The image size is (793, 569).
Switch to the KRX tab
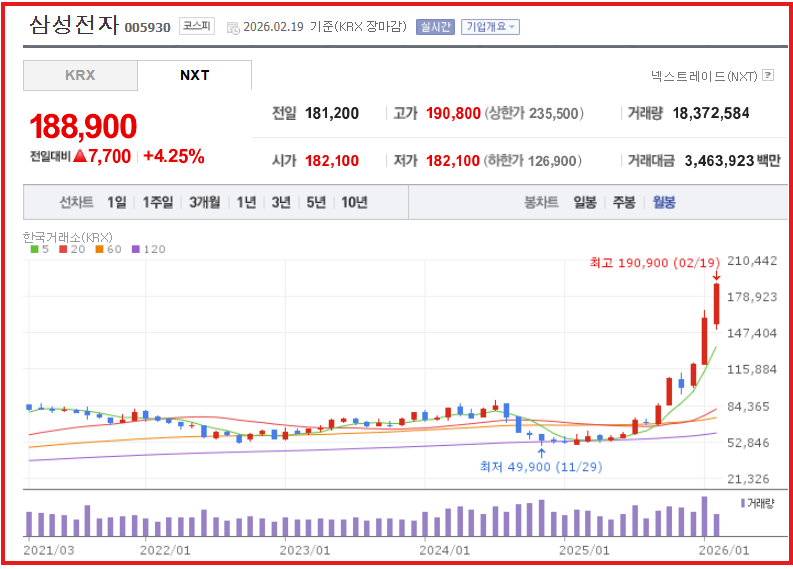point(80,75)
